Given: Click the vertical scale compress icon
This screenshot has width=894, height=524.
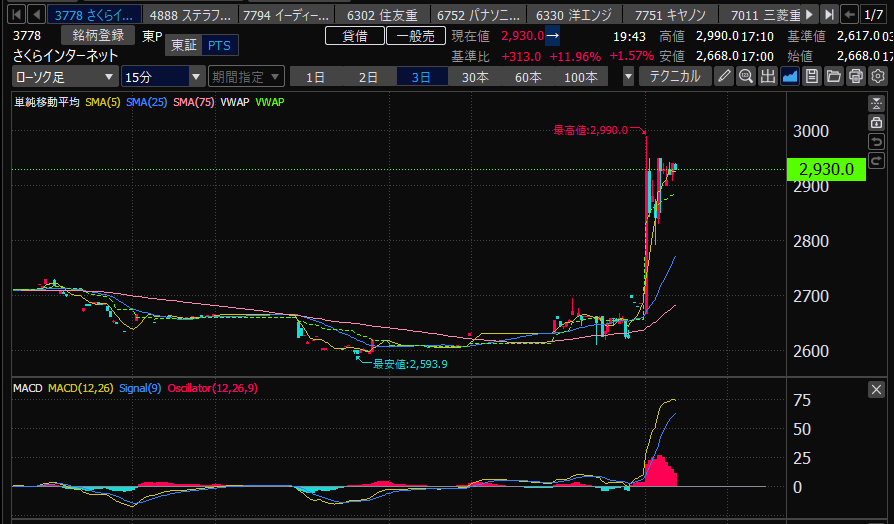Looking at the screenshot, I should coord(876,103).
